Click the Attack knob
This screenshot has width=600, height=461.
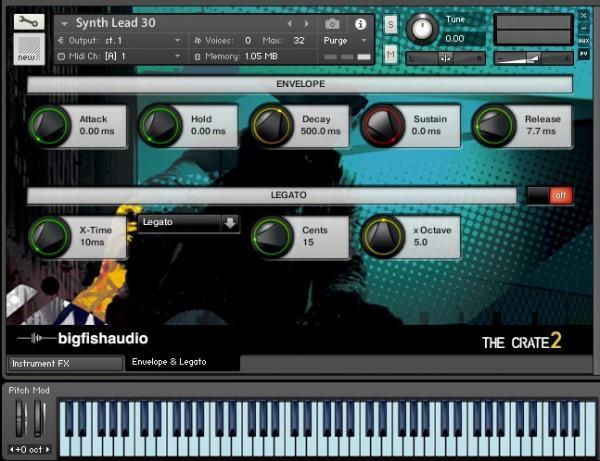(x=47, y=125)
